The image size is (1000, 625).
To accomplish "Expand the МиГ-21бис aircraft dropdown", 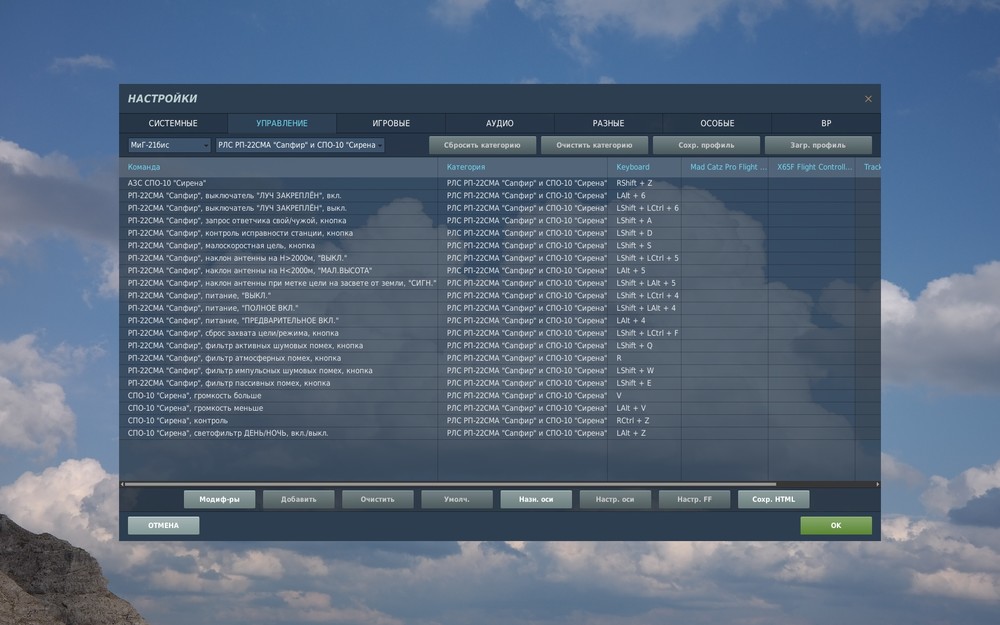I will (169, 145).
